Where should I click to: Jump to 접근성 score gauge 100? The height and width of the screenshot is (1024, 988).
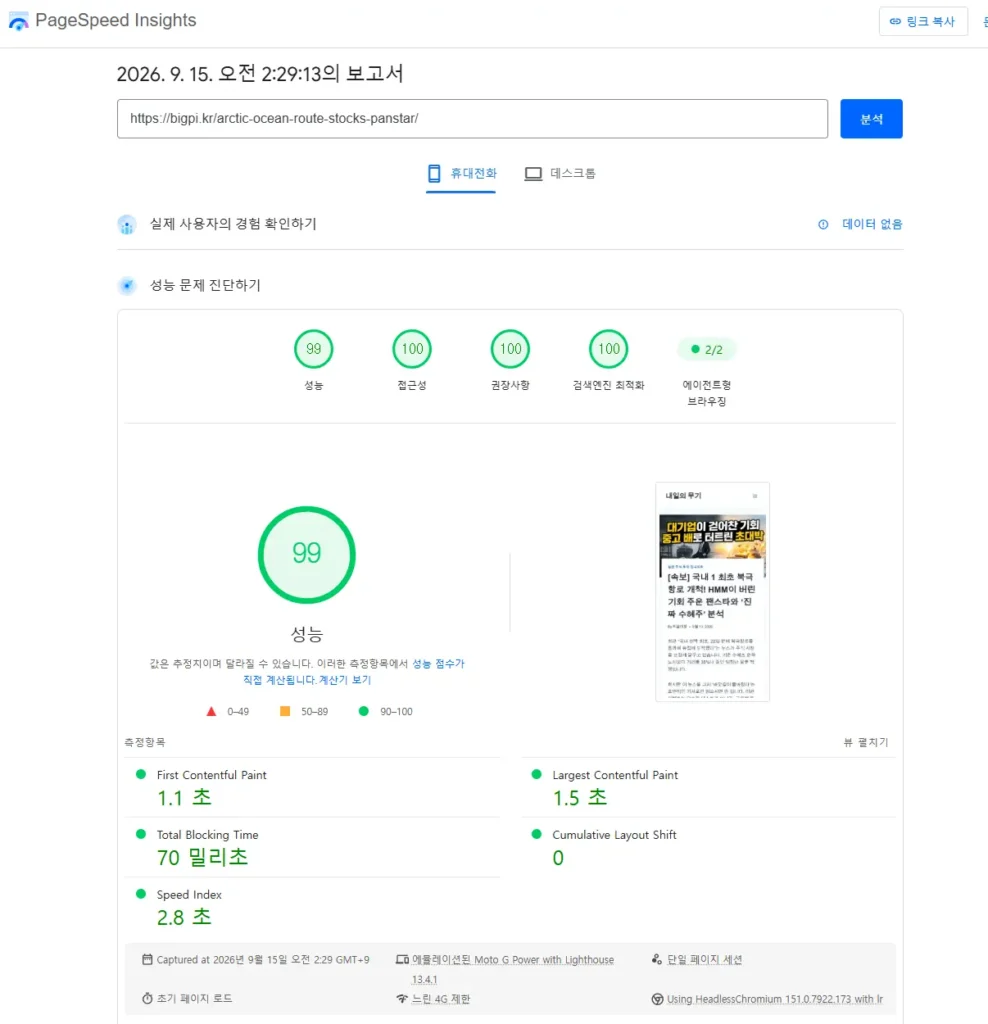pos(412,349)
